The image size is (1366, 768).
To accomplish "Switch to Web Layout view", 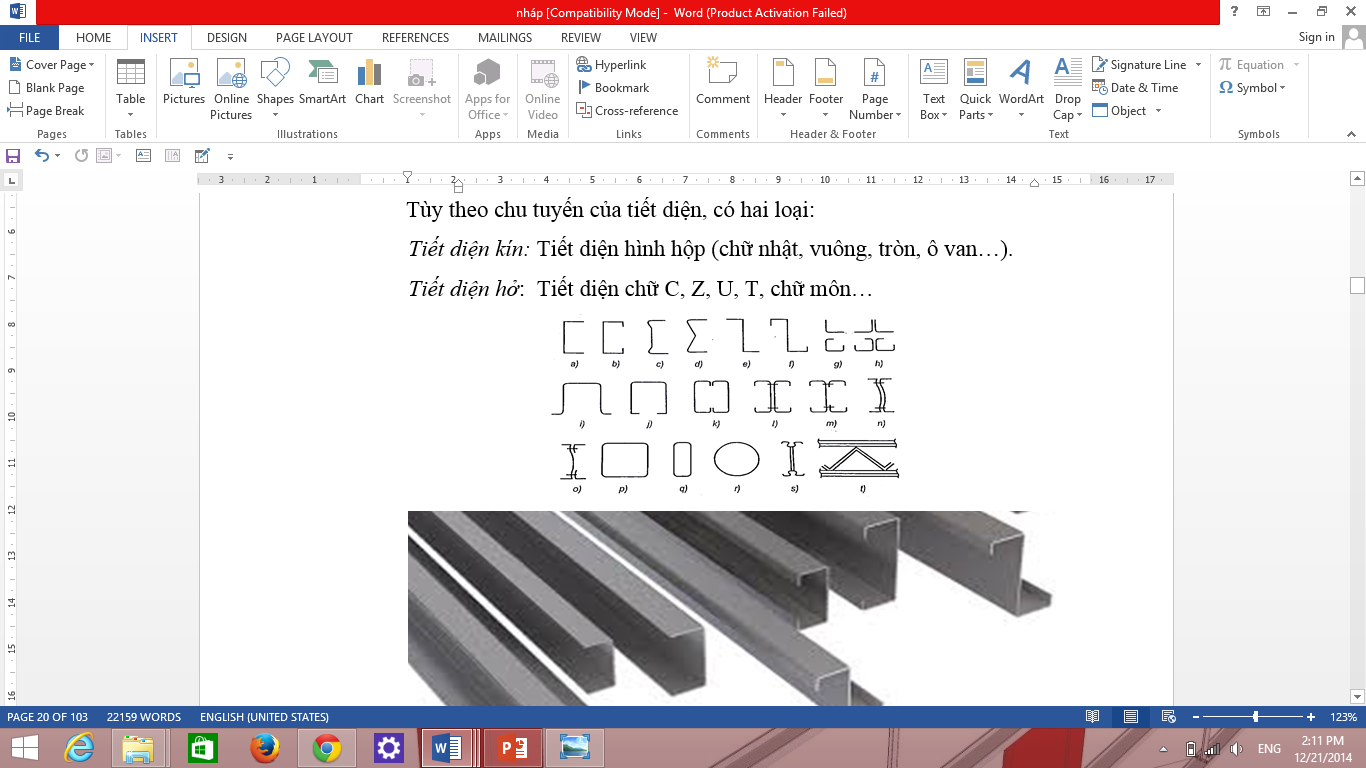I will [1167, 717].
